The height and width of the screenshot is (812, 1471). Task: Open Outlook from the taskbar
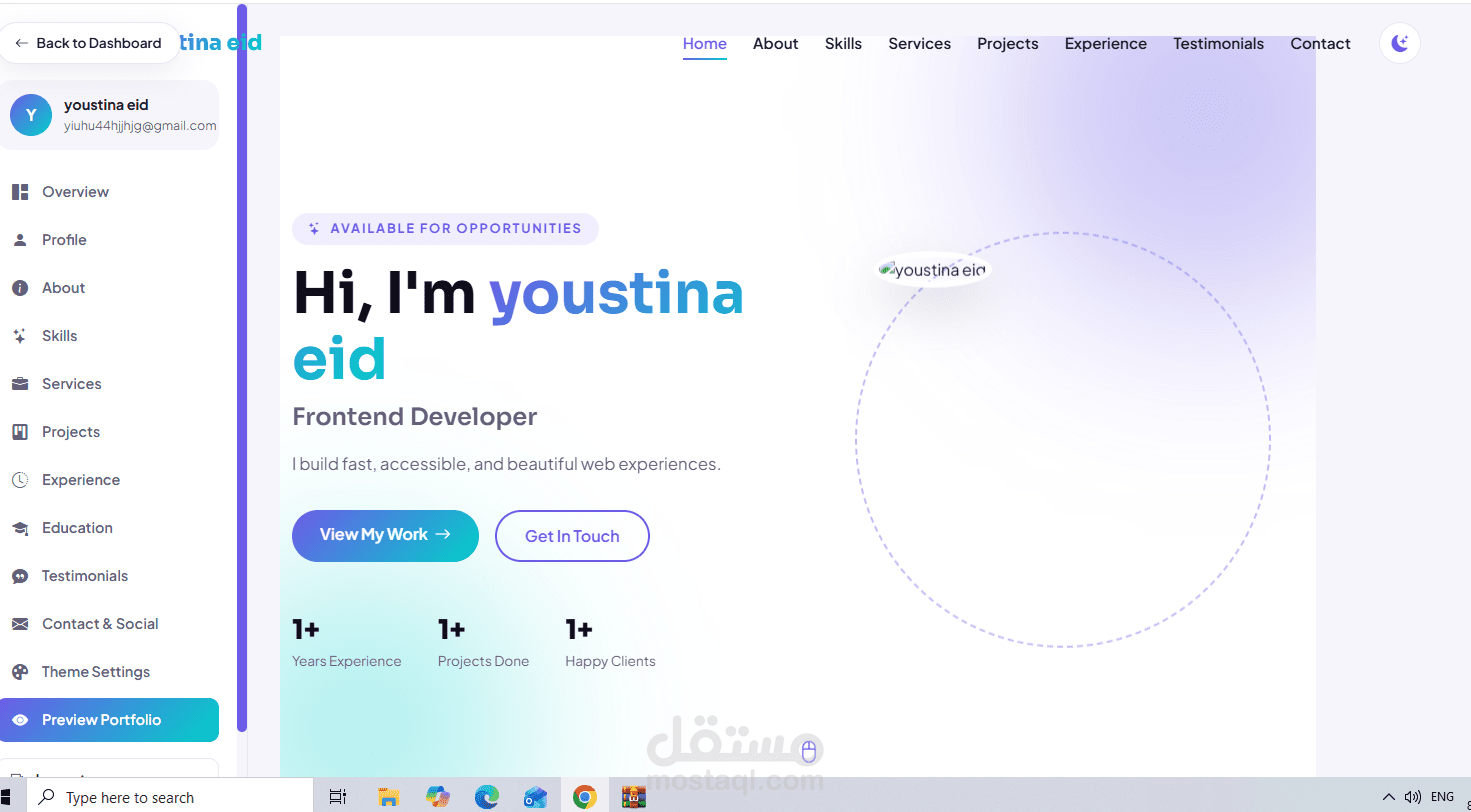pos(536,797)
